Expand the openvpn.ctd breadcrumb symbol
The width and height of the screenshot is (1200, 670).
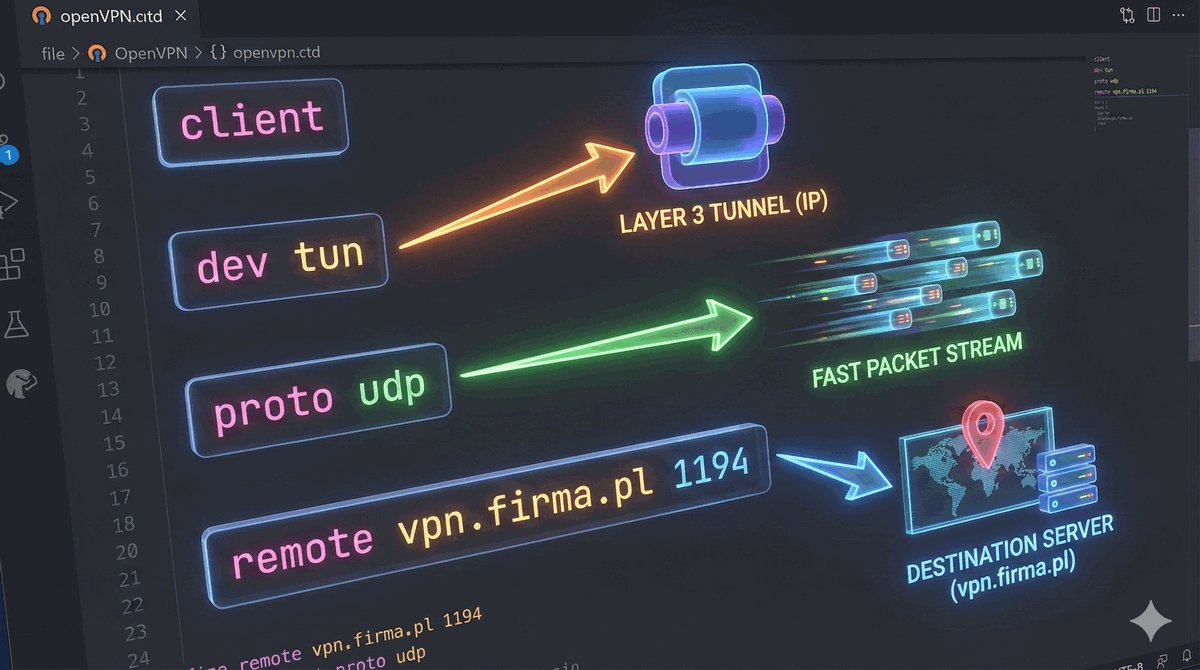(276, 52)
